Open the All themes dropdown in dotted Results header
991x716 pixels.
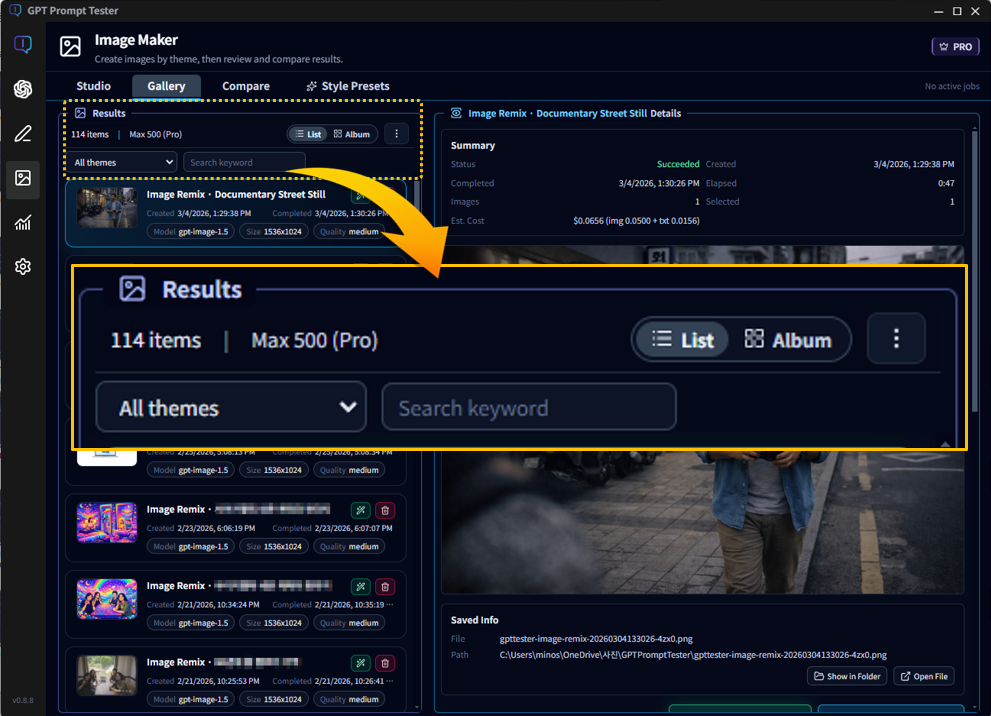click(124, 162)
